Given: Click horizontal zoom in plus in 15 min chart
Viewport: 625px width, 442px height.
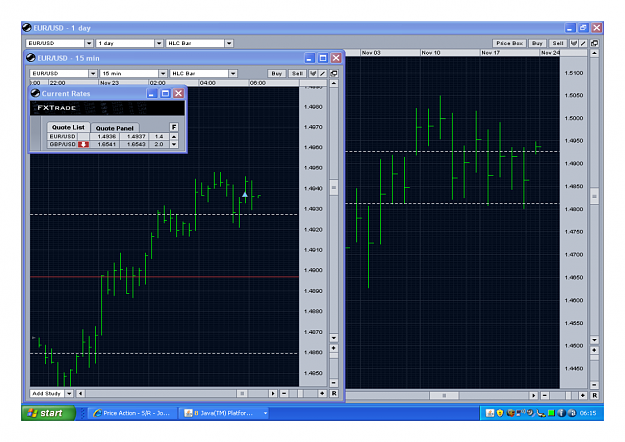Looking at the screenshot, I should [322, 393].
